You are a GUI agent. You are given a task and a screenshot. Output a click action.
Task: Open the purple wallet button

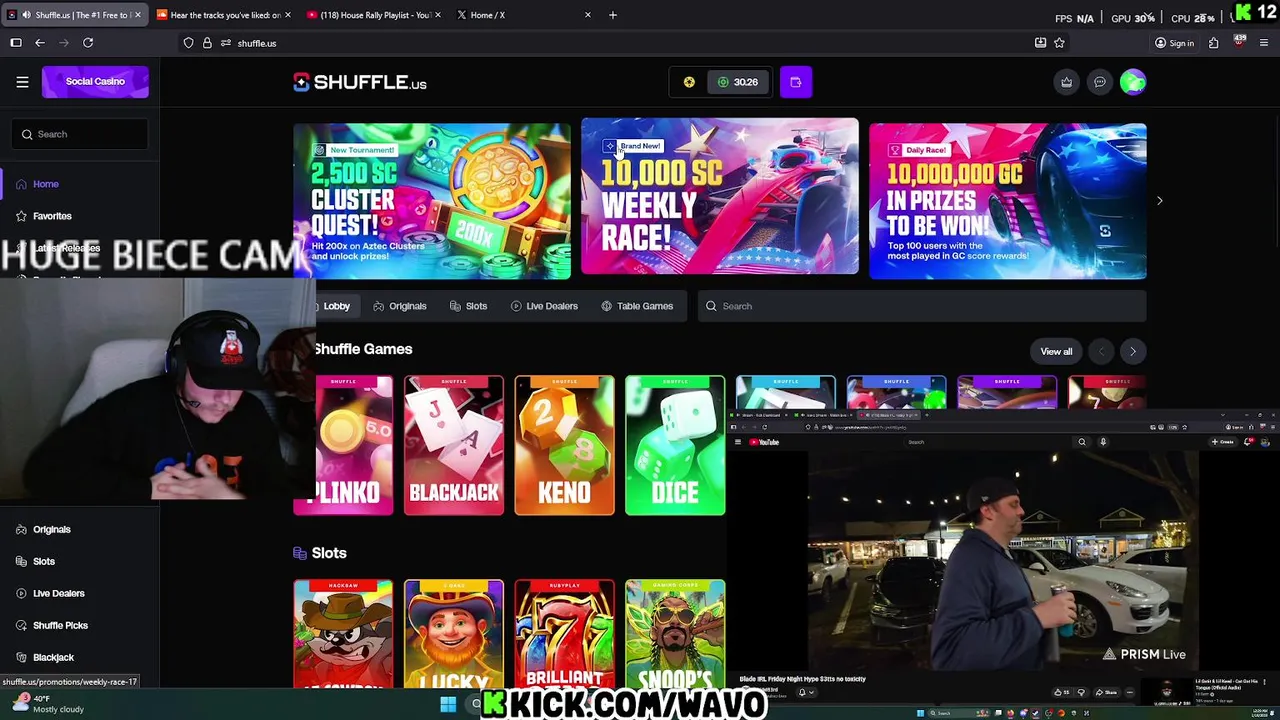796,82
